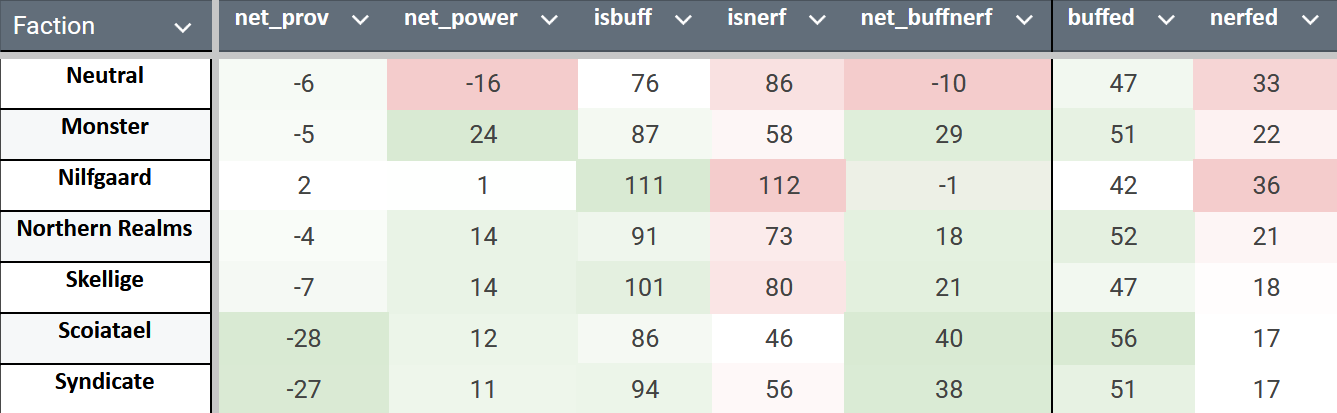Open the buffed column dropdown arrow
This screenshot has height=413, width=1337.
pyautogui.click(x=1163, y=19)
